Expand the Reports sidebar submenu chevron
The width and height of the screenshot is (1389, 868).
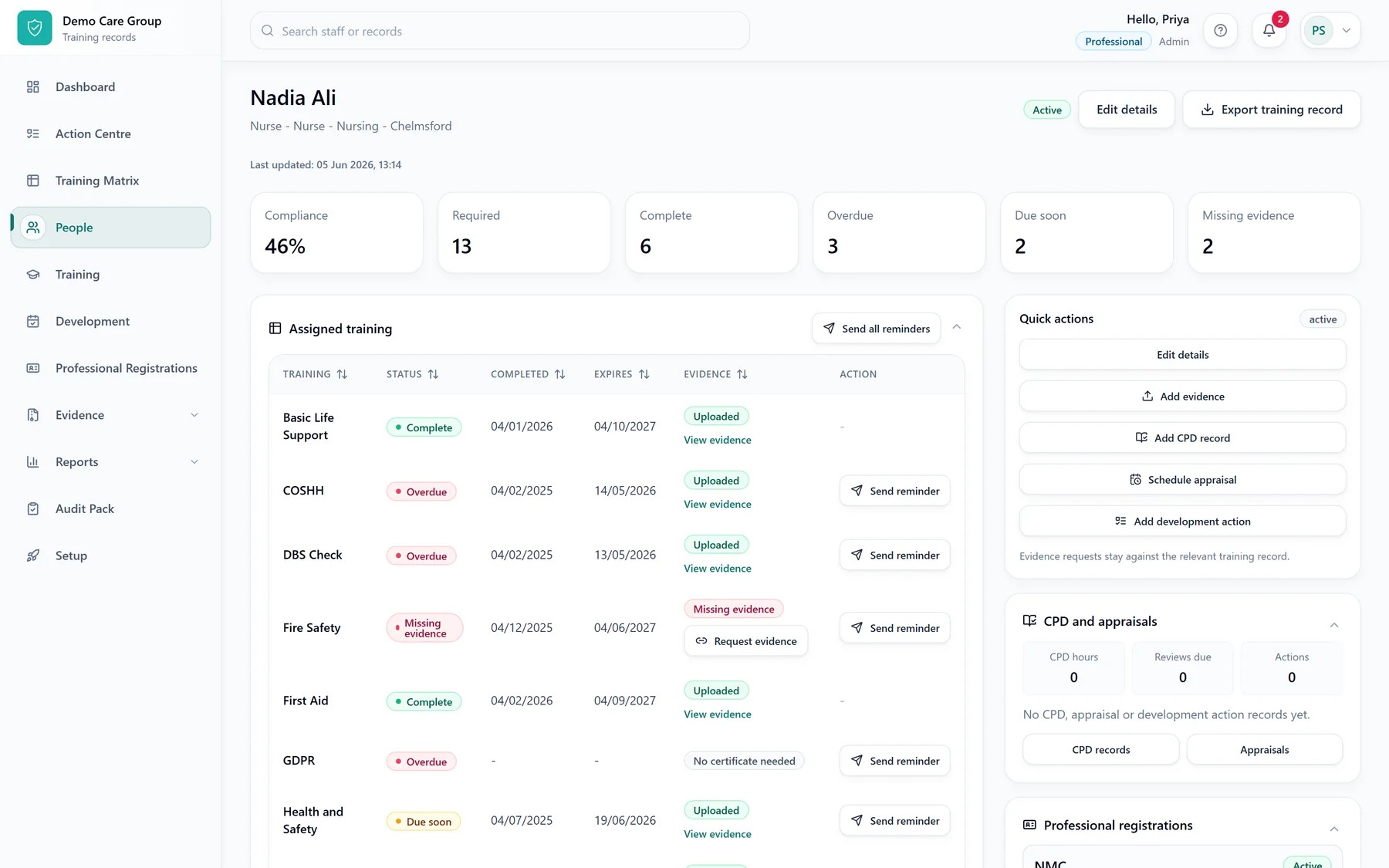[x=194, y=462]
